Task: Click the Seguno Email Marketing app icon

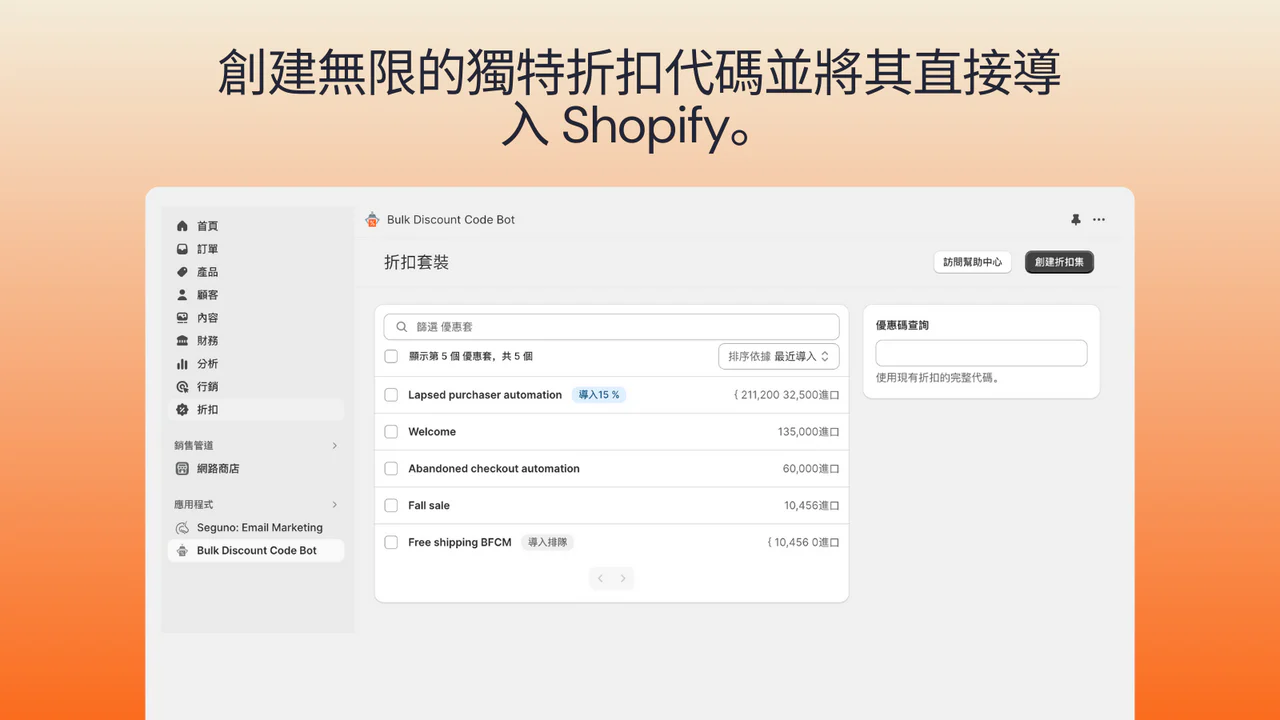Action: click(182, 528)
